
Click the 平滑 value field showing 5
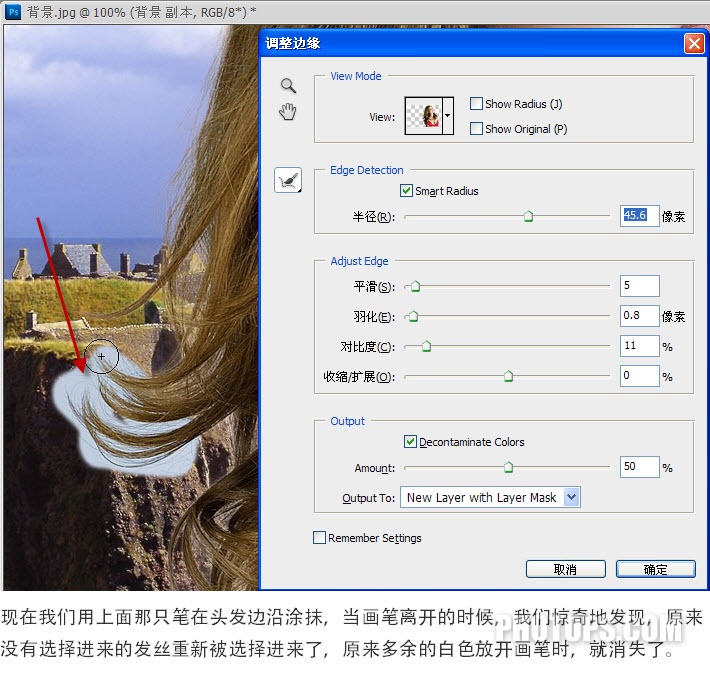coord(639,286)
